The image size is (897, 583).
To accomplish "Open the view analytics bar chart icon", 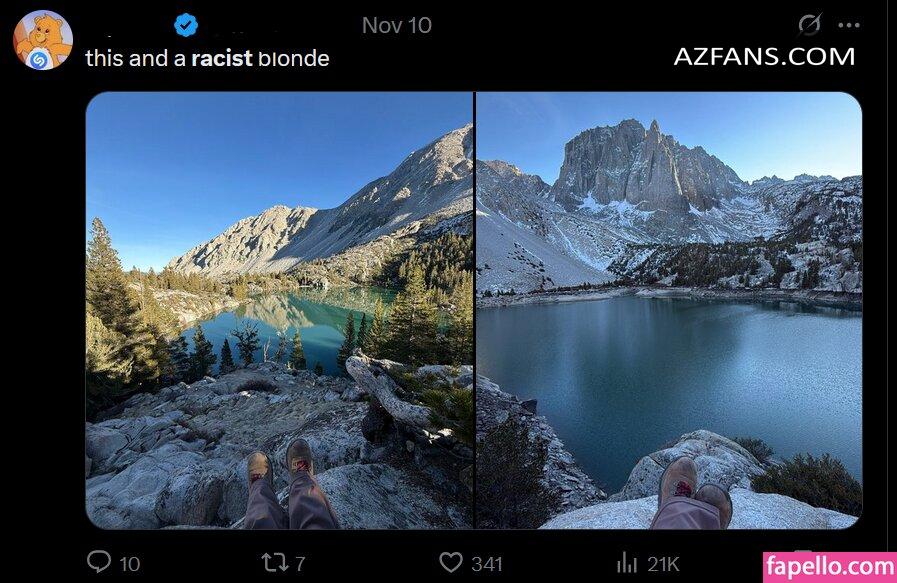I will [x=627, y=562].
